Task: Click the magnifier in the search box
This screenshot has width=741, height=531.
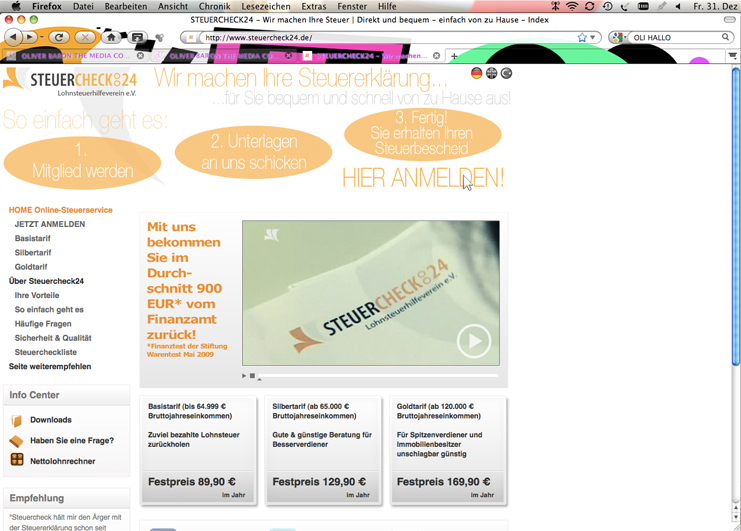Action: point(725,37)
